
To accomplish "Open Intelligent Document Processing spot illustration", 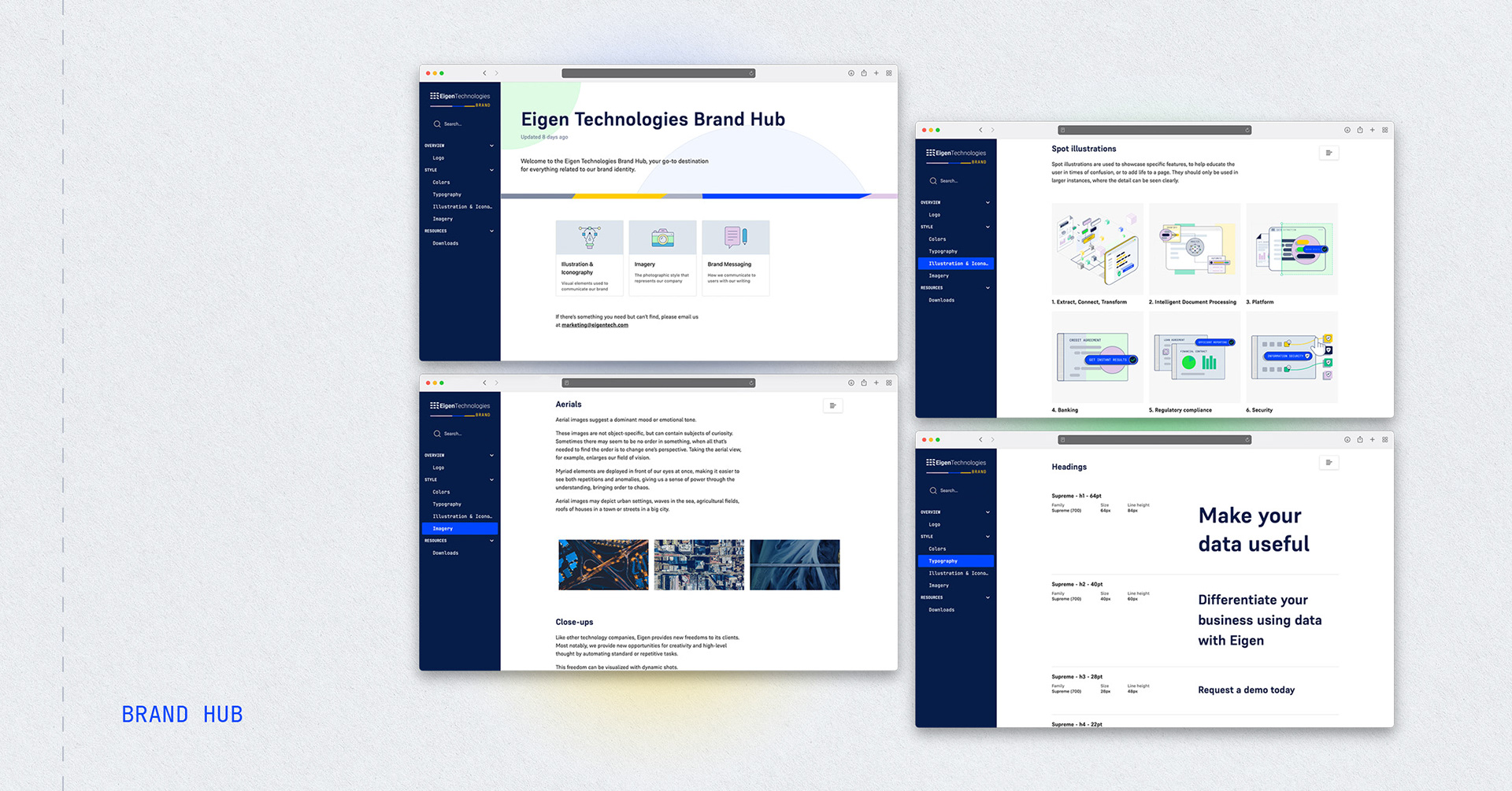I will [x=1195, y=249].
